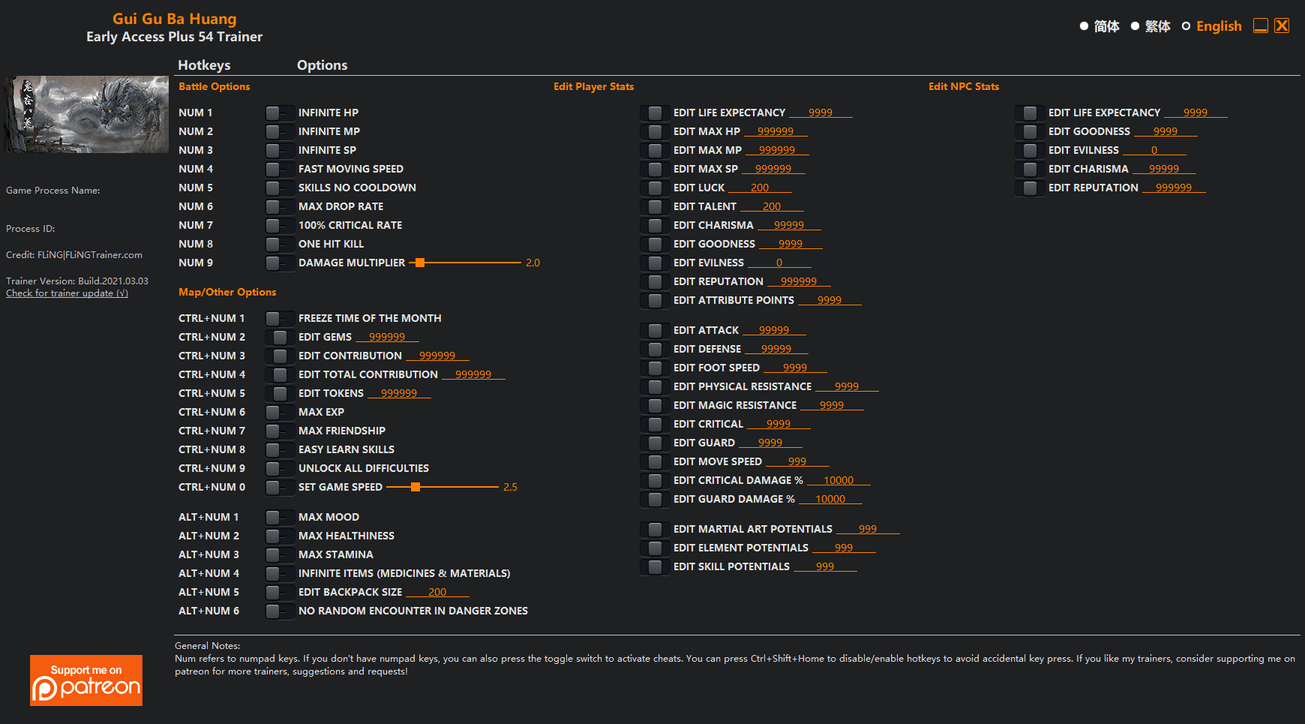Image resolution: width=1305 pixels, height=724 pixels.
Task: Turn on Max EXP switch
Action: click(x=279, y=412)
